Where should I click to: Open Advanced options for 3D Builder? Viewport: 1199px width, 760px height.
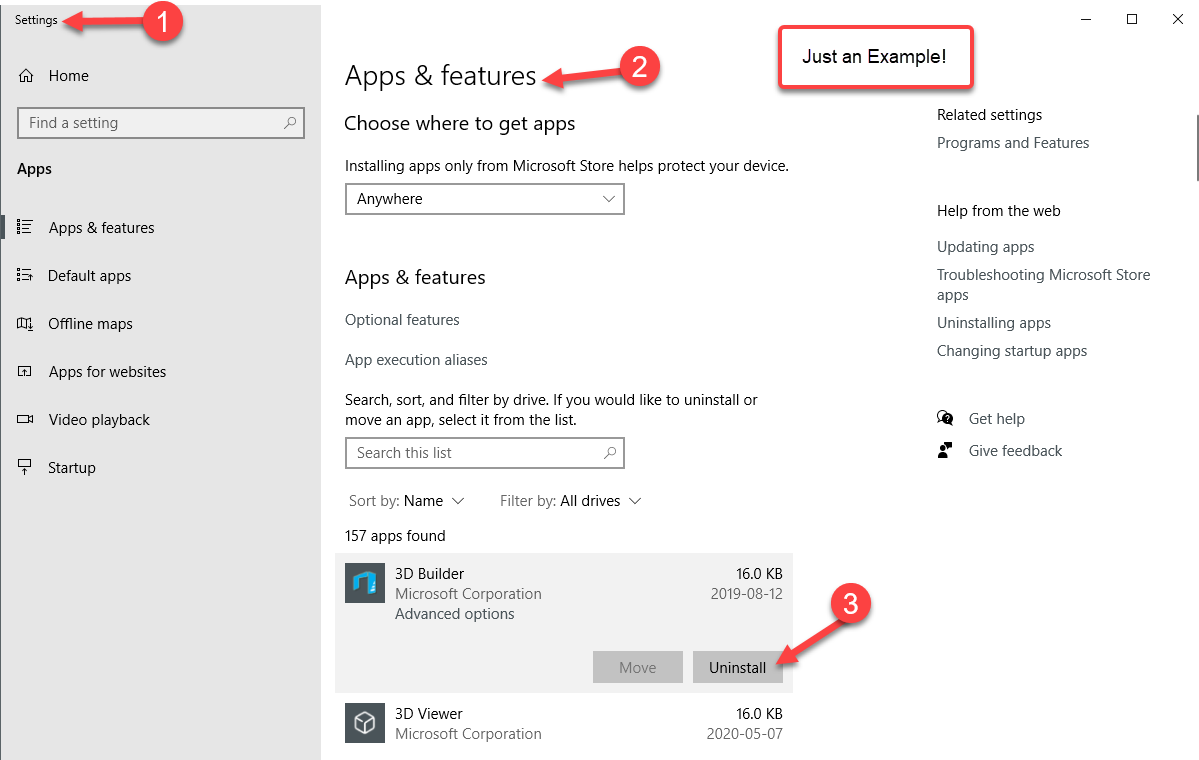(x=454, y=614)
